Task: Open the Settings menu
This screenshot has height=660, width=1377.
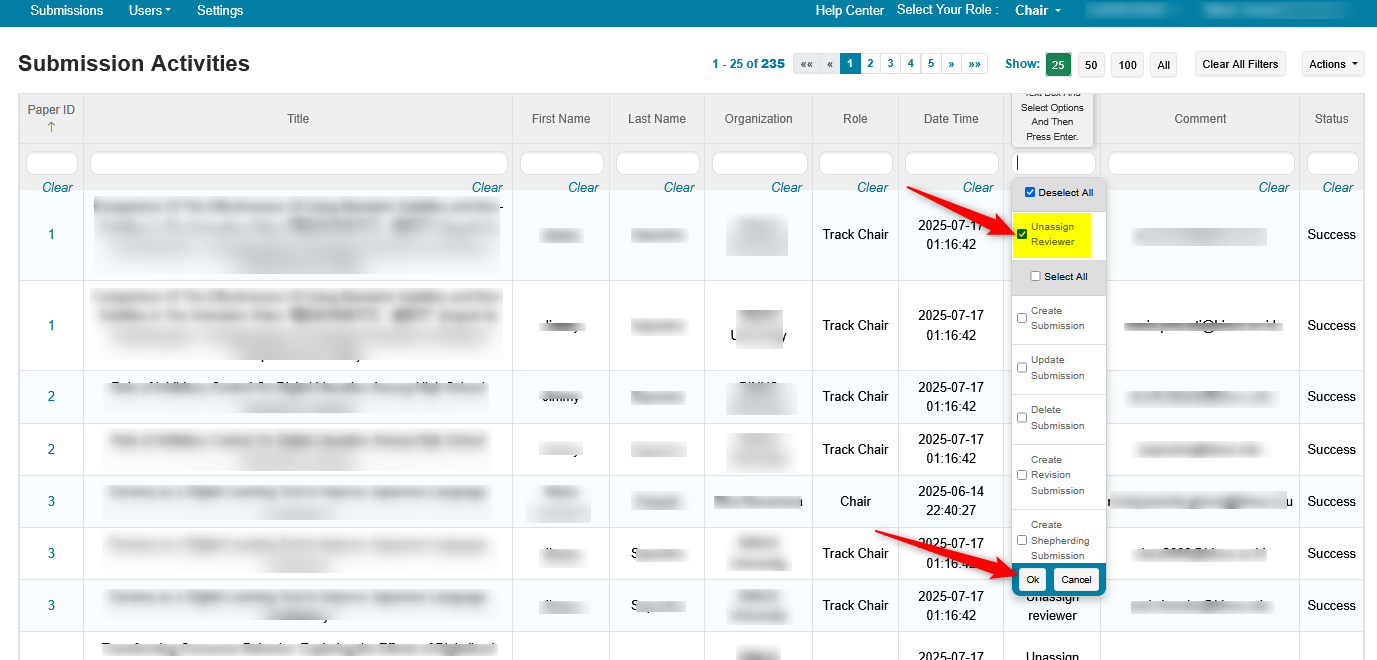Action: (x=219, y=11)
